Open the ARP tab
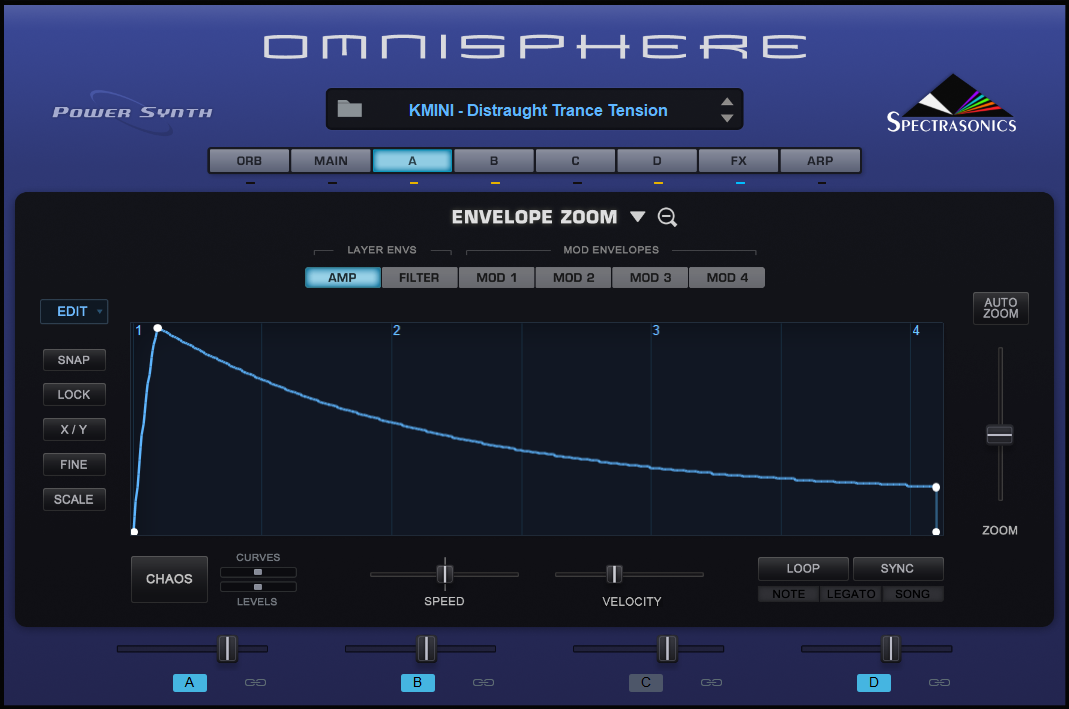This screenshot has height=709, width=1069. (820, 161)
